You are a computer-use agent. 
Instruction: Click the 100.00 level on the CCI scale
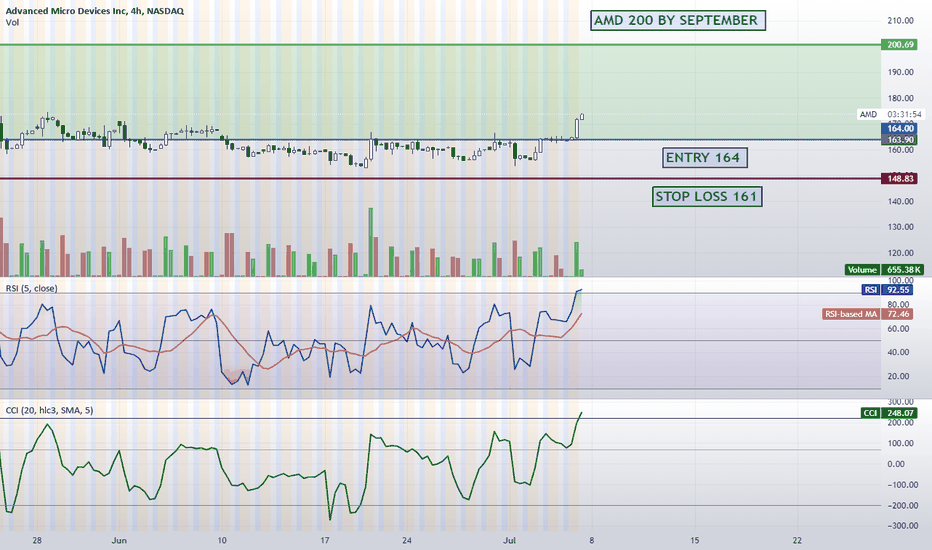(900, 443)
